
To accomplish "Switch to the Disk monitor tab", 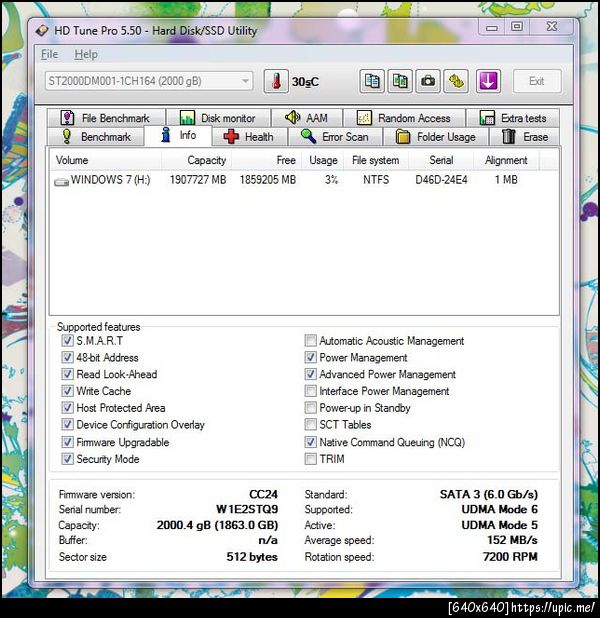I will pos(218,118).
